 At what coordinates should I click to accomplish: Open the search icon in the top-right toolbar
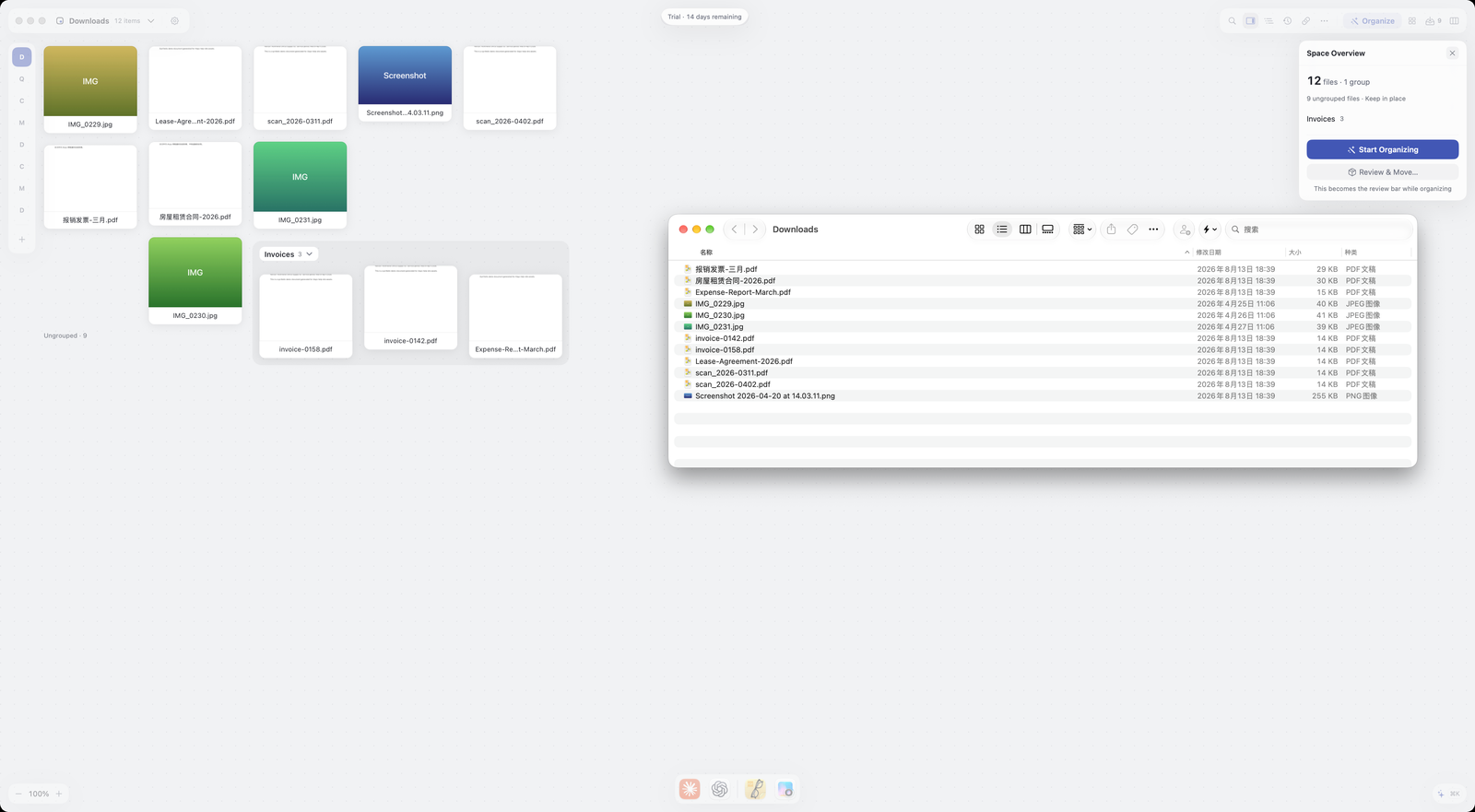[1232, 20]
